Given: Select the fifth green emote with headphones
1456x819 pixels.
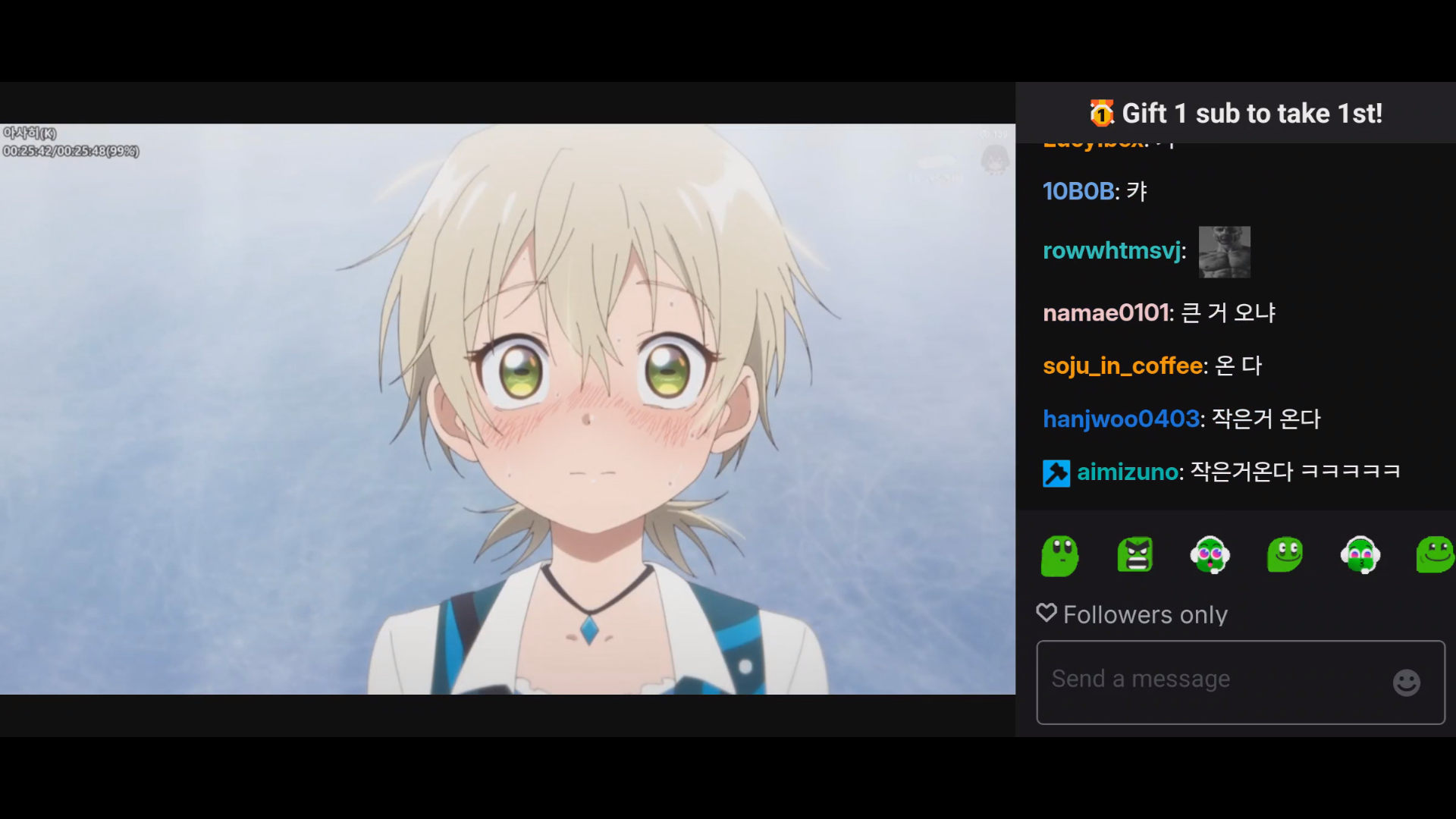Looking at the screenshot, I should tap(1360, 555).
